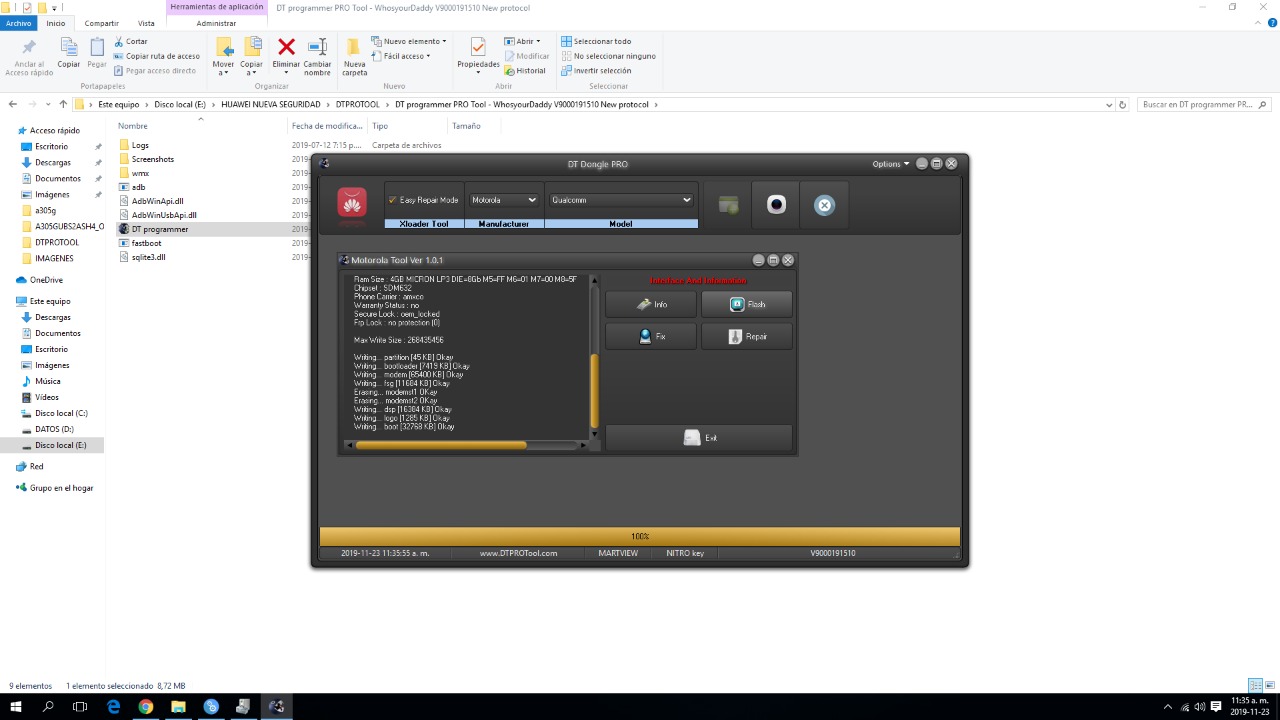Go back with the Explorer back arrow
Screen dimensions: 1280x720
[x=13, y=104]
